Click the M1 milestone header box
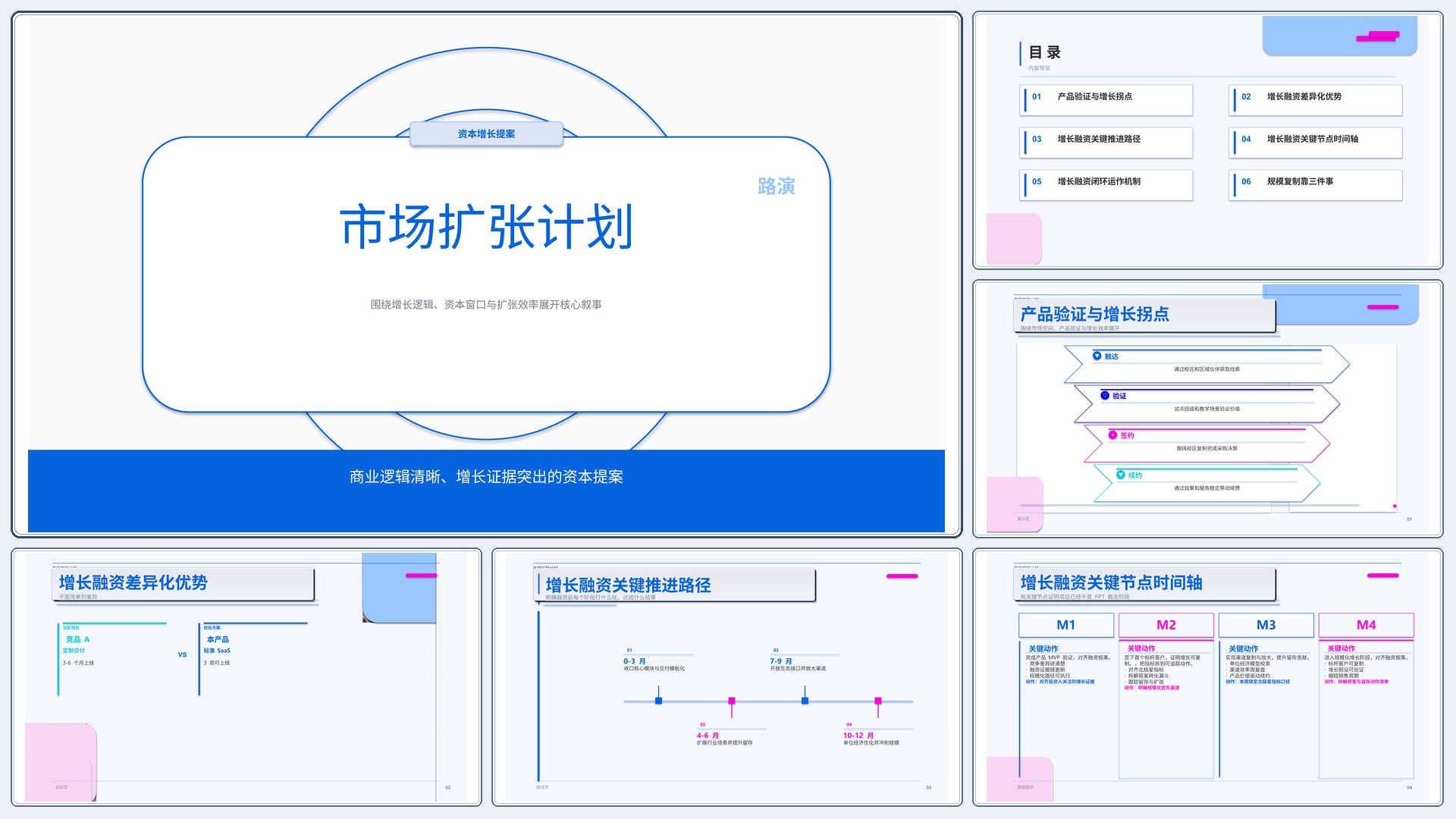Image resolution: width=1456 pixels, height=819 pixels. point(1066,625)
